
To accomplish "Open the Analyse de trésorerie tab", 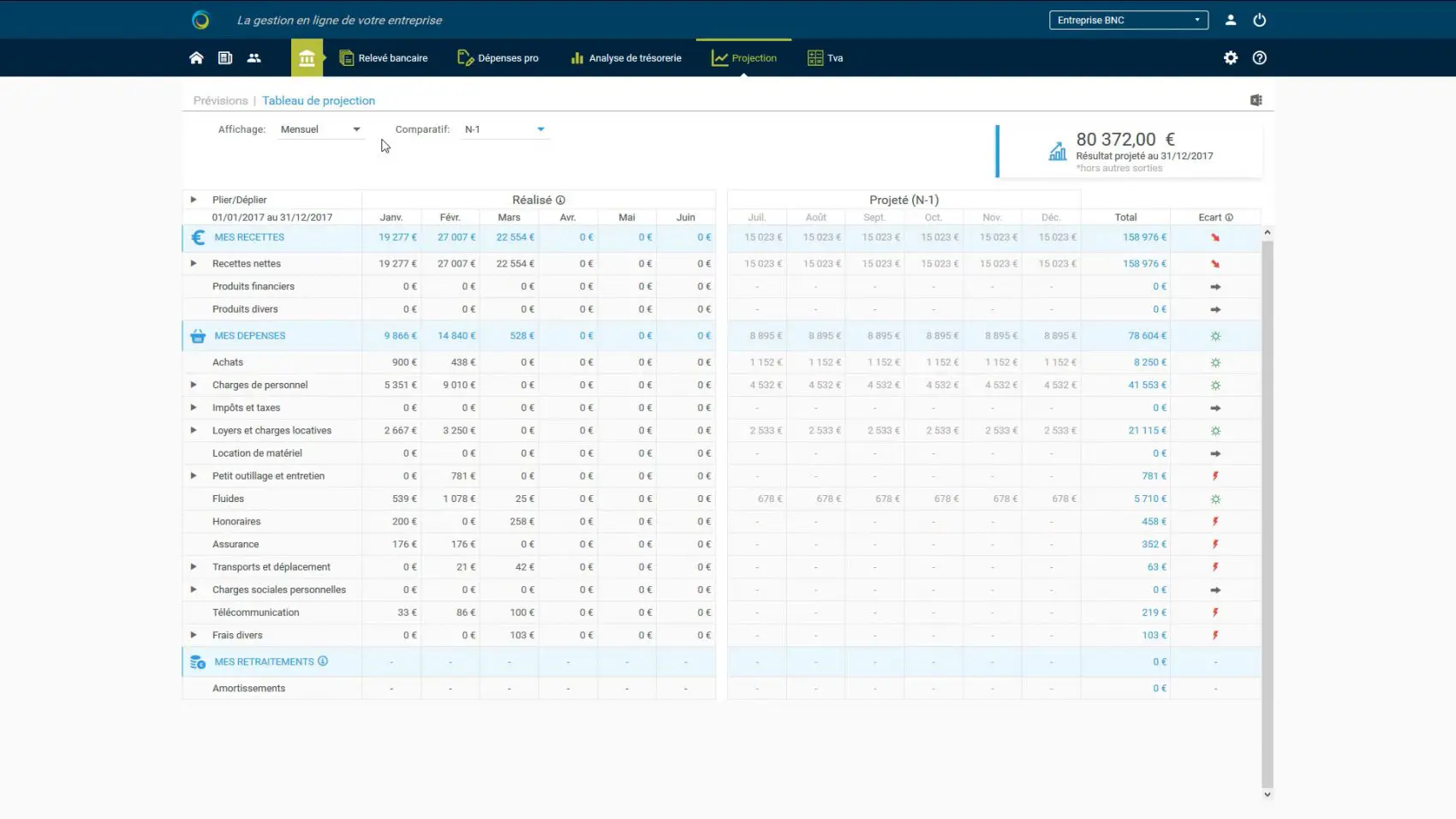I will (x=626, y=58).
